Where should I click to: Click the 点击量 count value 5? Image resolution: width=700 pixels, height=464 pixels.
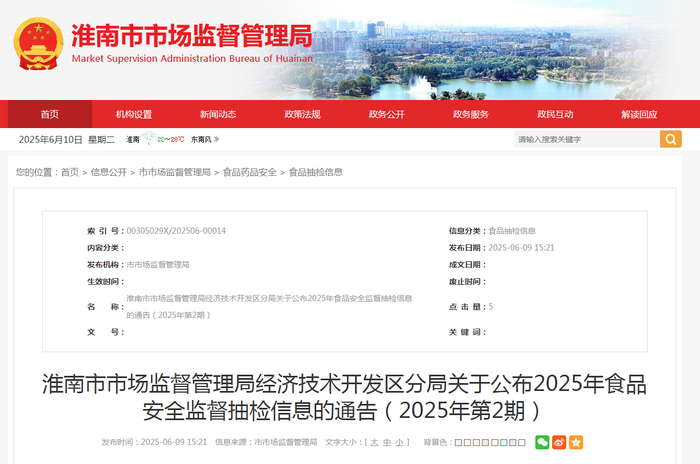point(491,306)
